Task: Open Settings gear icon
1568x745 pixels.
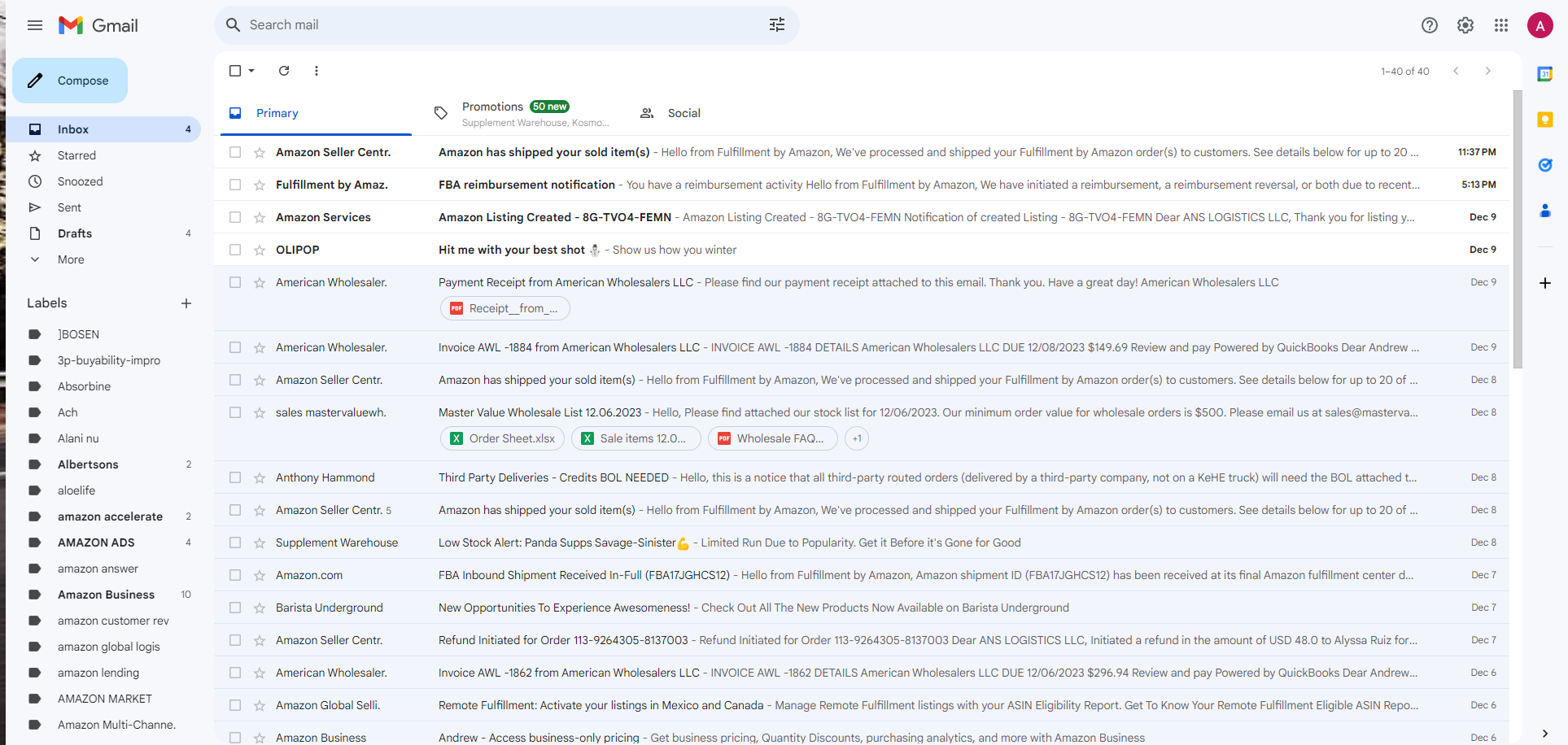Action: pyautogui.click(x=1465, y=25)
